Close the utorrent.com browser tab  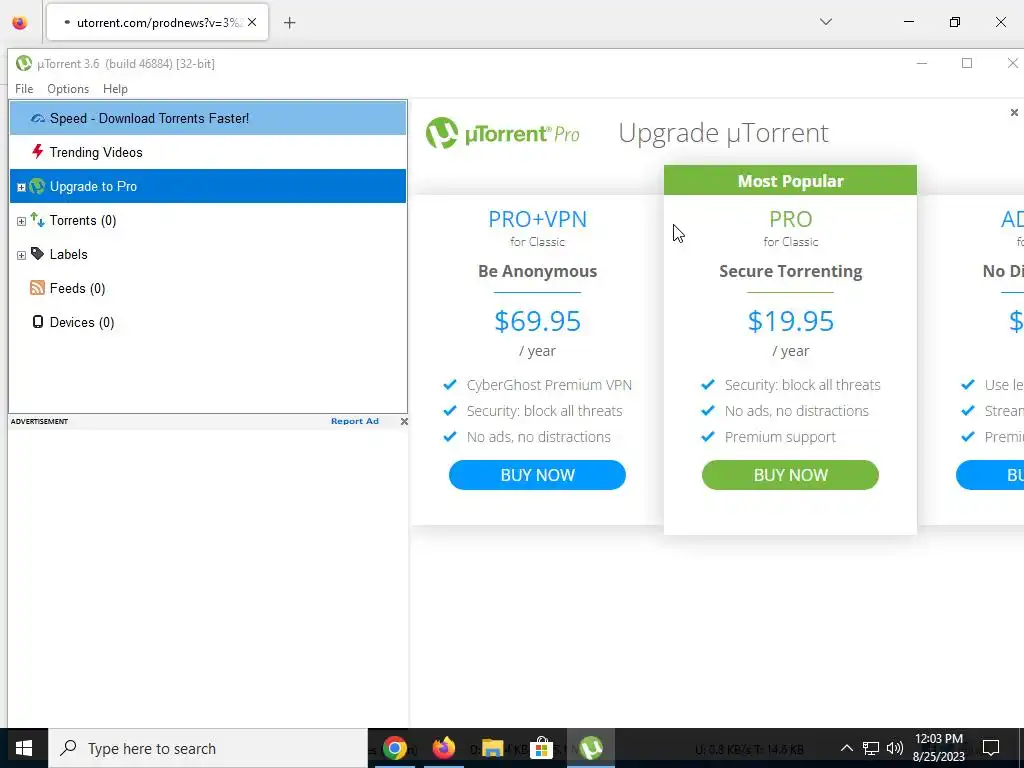[252, 22]
